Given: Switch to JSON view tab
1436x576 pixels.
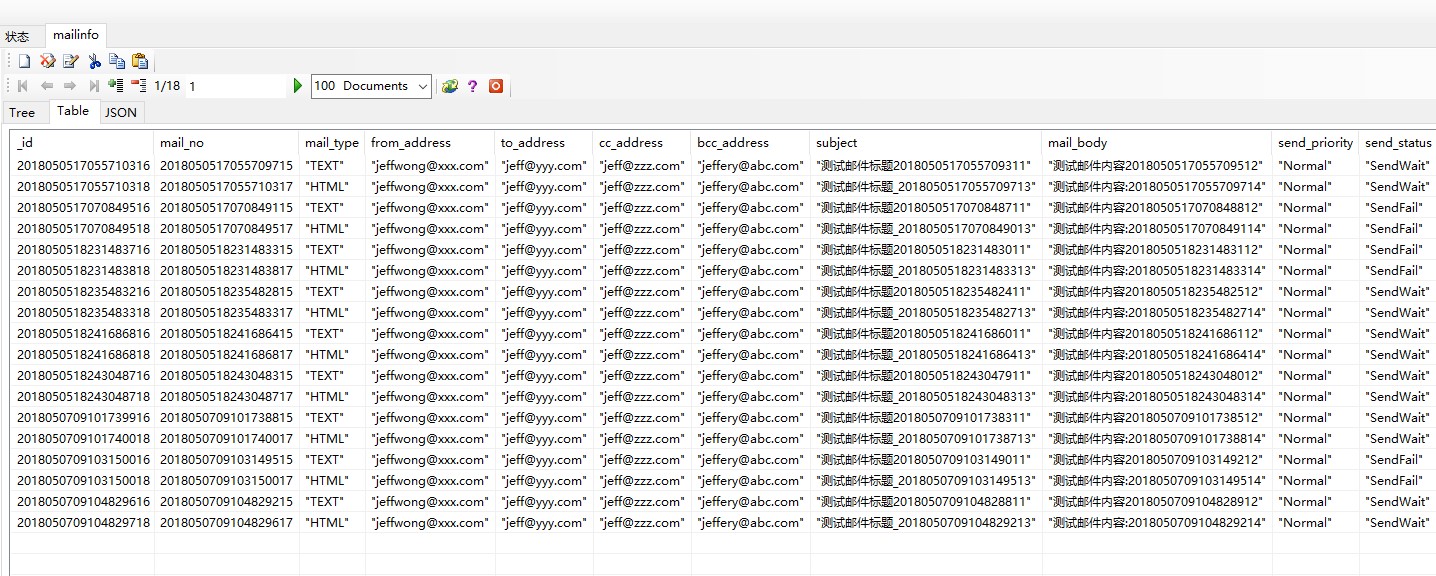Looking at the screenshot, I should pyautogui.click(x=121, y=112).
